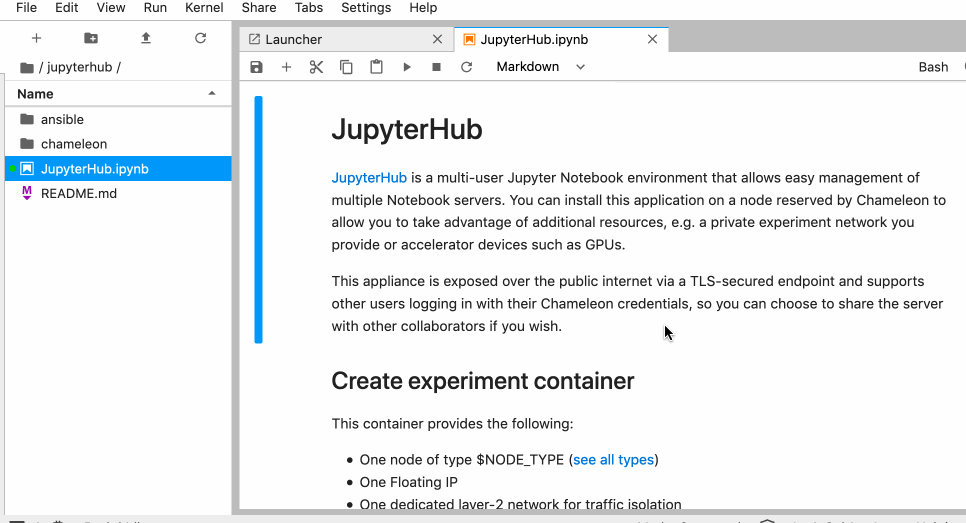Open the 'see all types' link
Viewport: 966px width, 523px height.
[614, 460]
